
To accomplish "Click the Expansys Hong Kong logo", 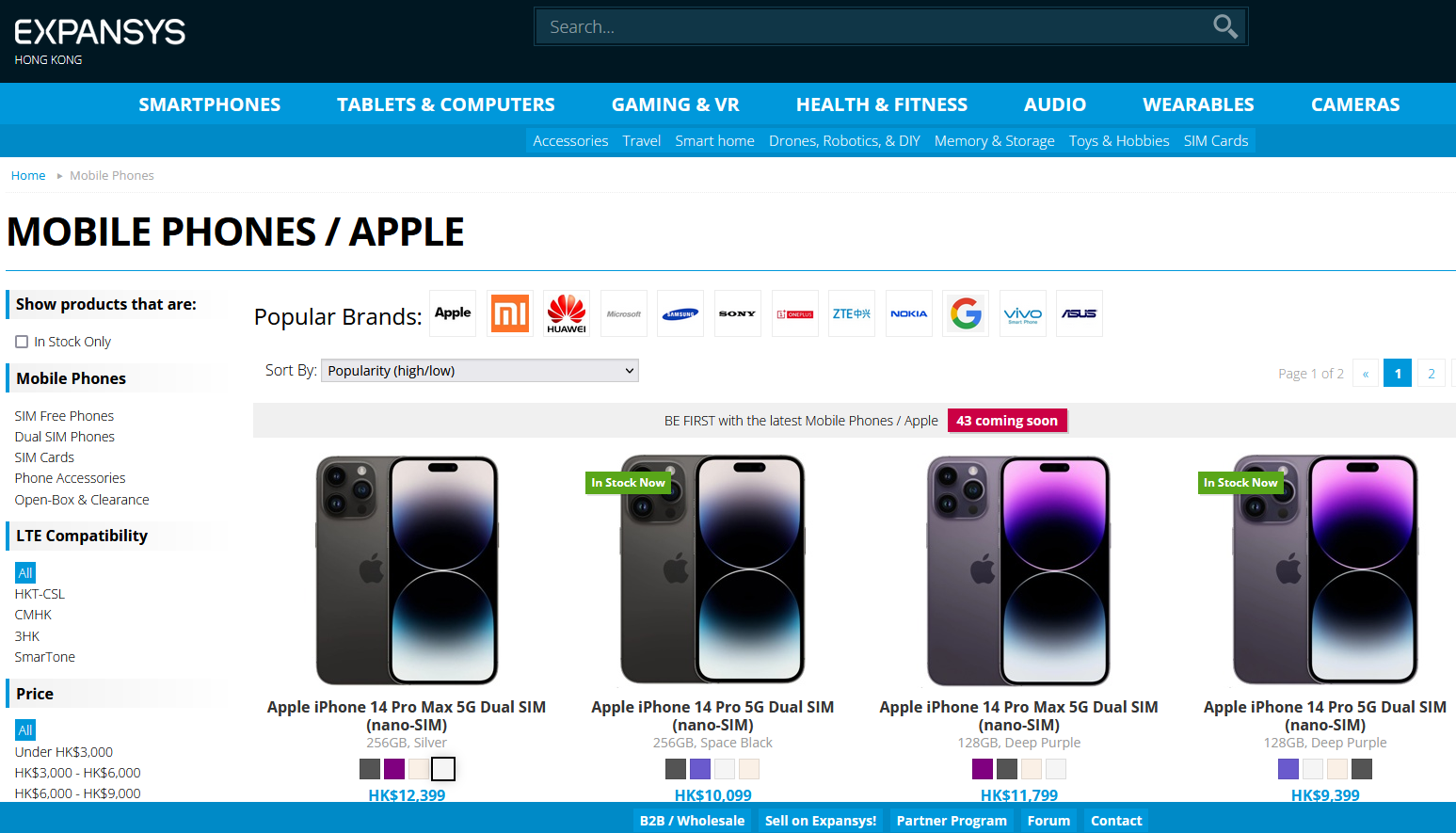I will click(x=100, y=40).
